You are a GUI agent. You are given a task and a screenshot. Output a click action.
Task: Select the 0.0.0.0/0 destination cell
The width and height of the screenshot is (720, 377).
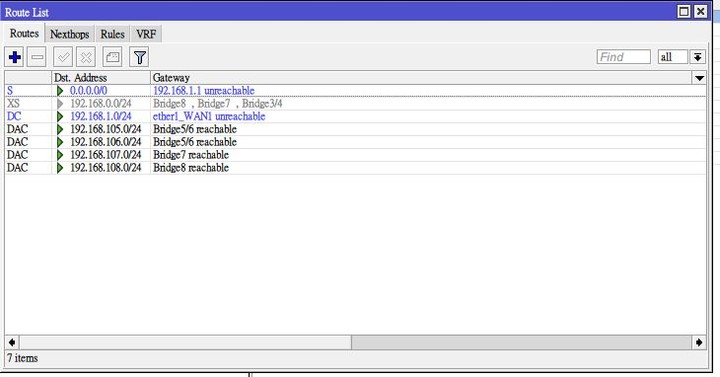(x=89, y=91)
